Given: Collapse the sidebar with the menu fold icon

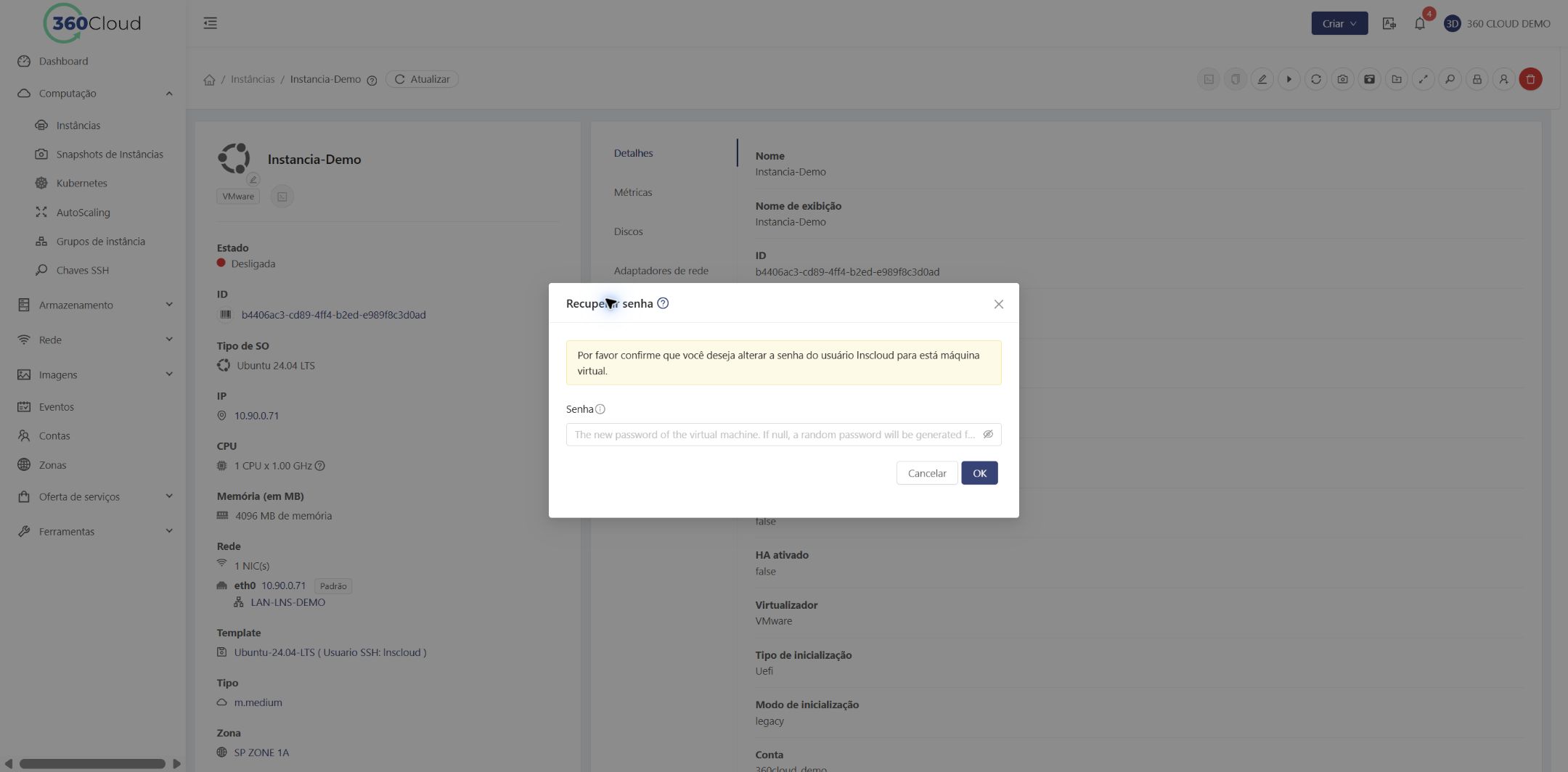Looking at the screenshot, I should 211,23.
